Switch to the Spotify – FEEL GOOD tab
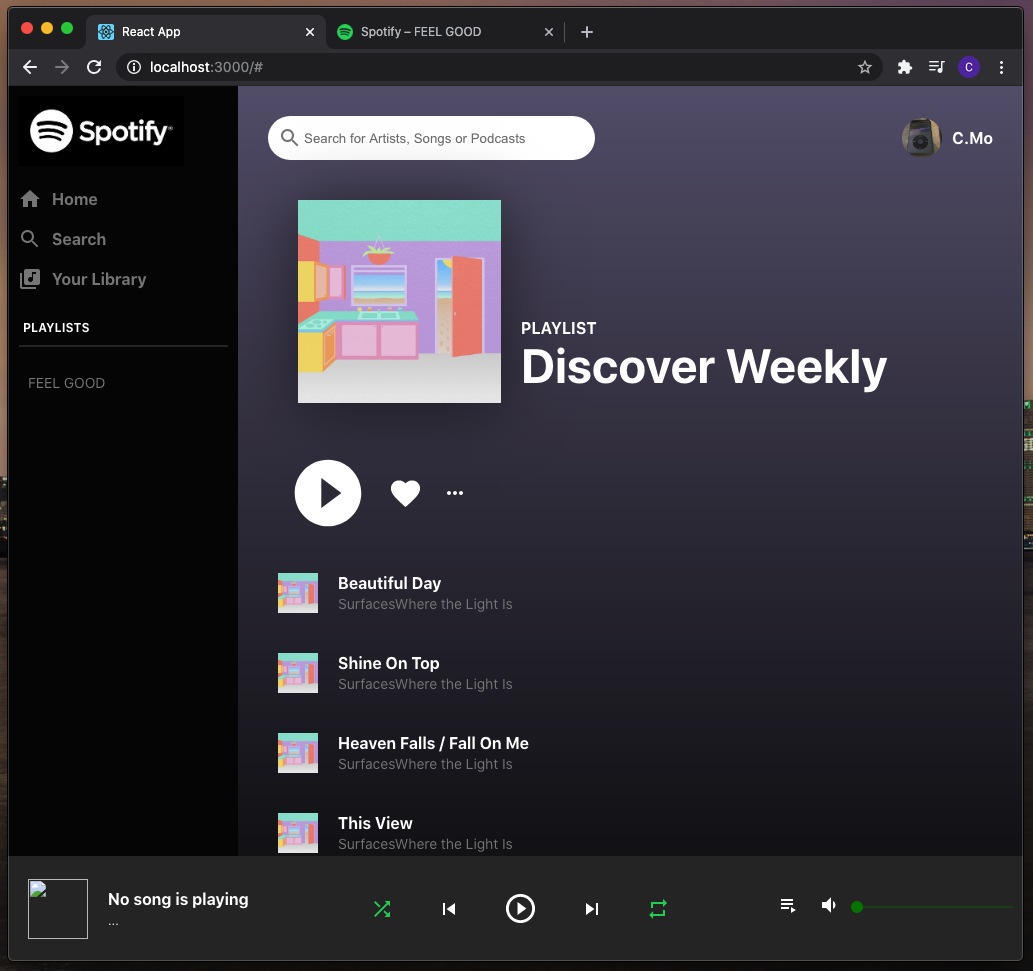The height and width of the screenshot is (971, 1033). pos(445,32)
